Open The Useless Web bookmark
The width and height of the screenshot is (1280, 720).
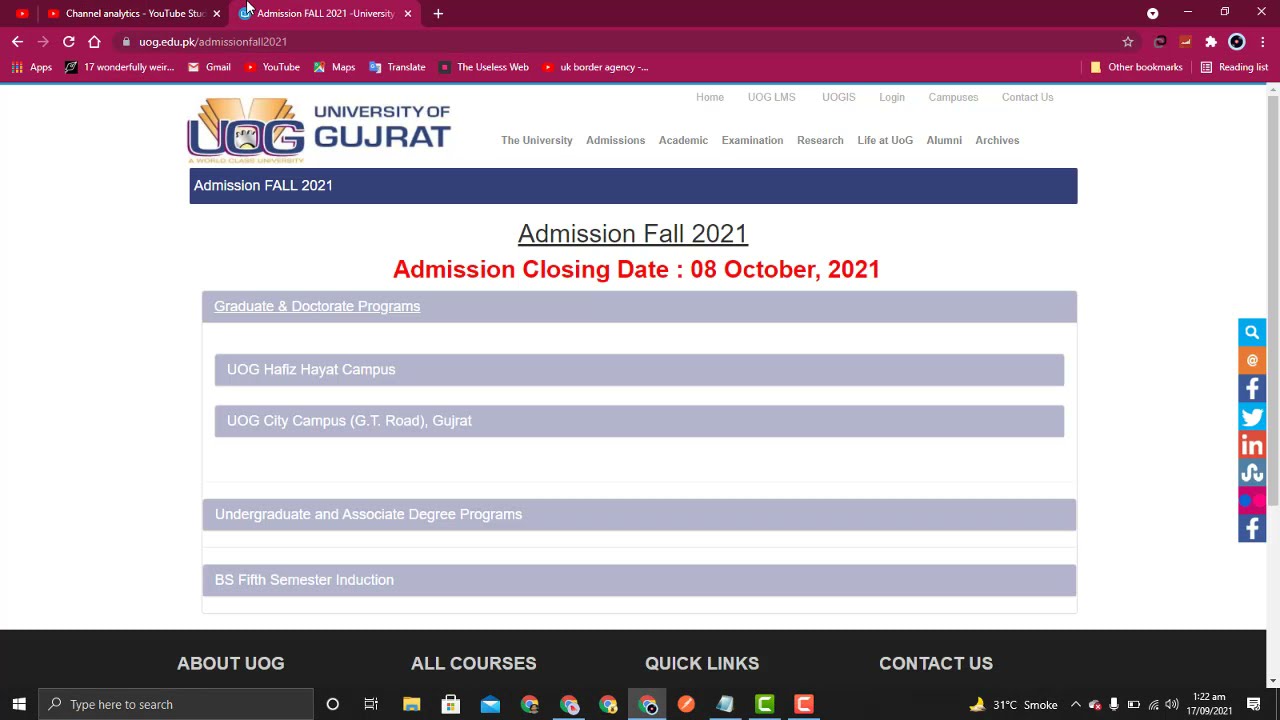click(483, 67)
